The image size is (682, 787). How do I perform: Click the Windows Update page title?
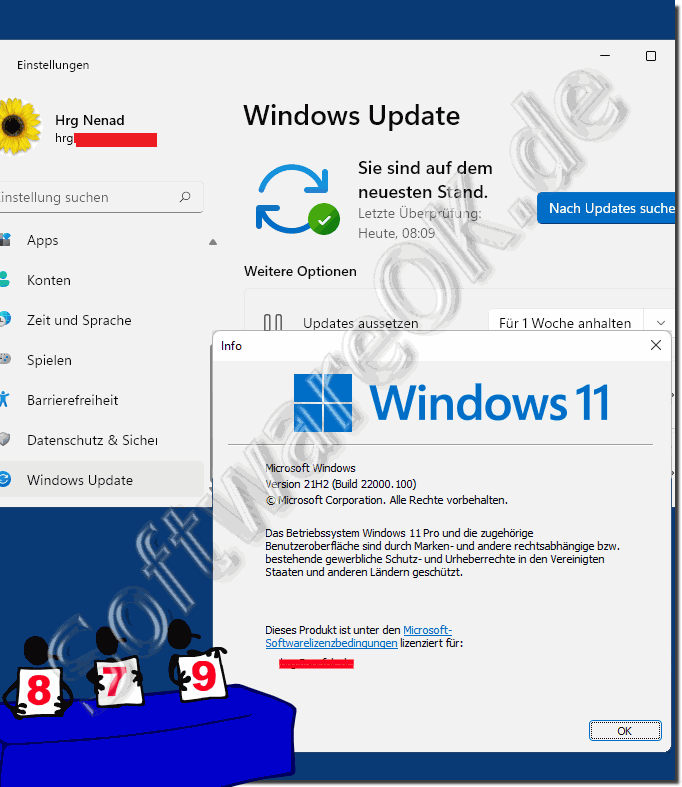click(351, 115)
